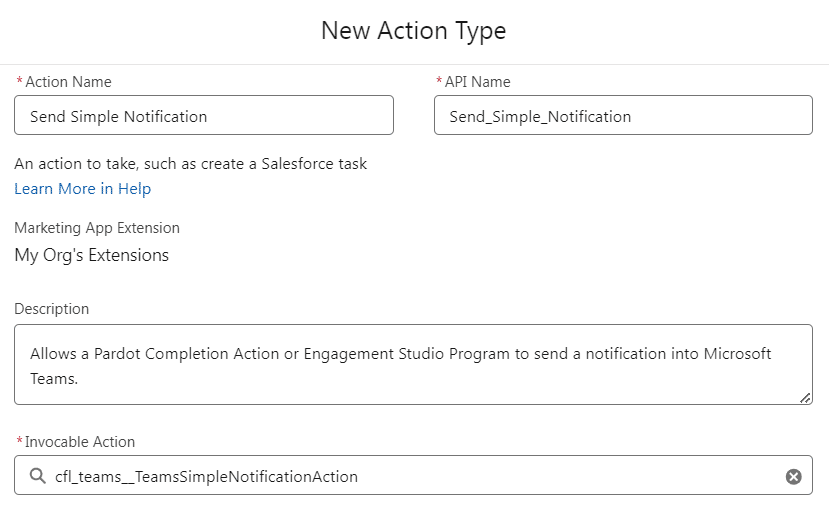This screenshot has width=829, height=507.
Task: Click the required asterisk beside Invocable Action
Action: (x=20, y=440)
